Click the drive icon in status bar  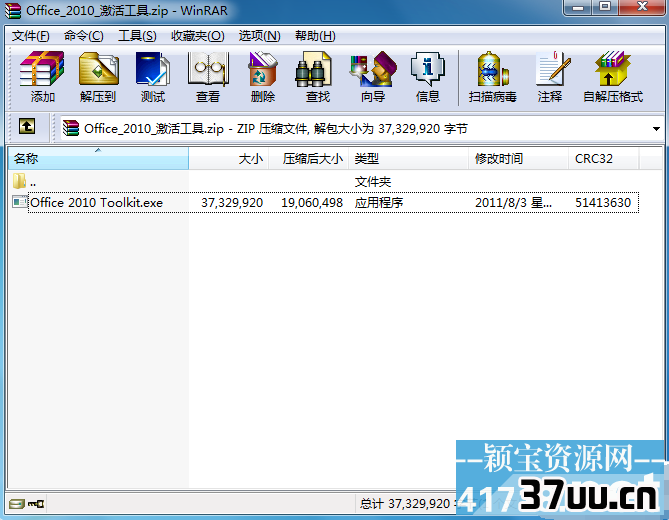(16, 504)
